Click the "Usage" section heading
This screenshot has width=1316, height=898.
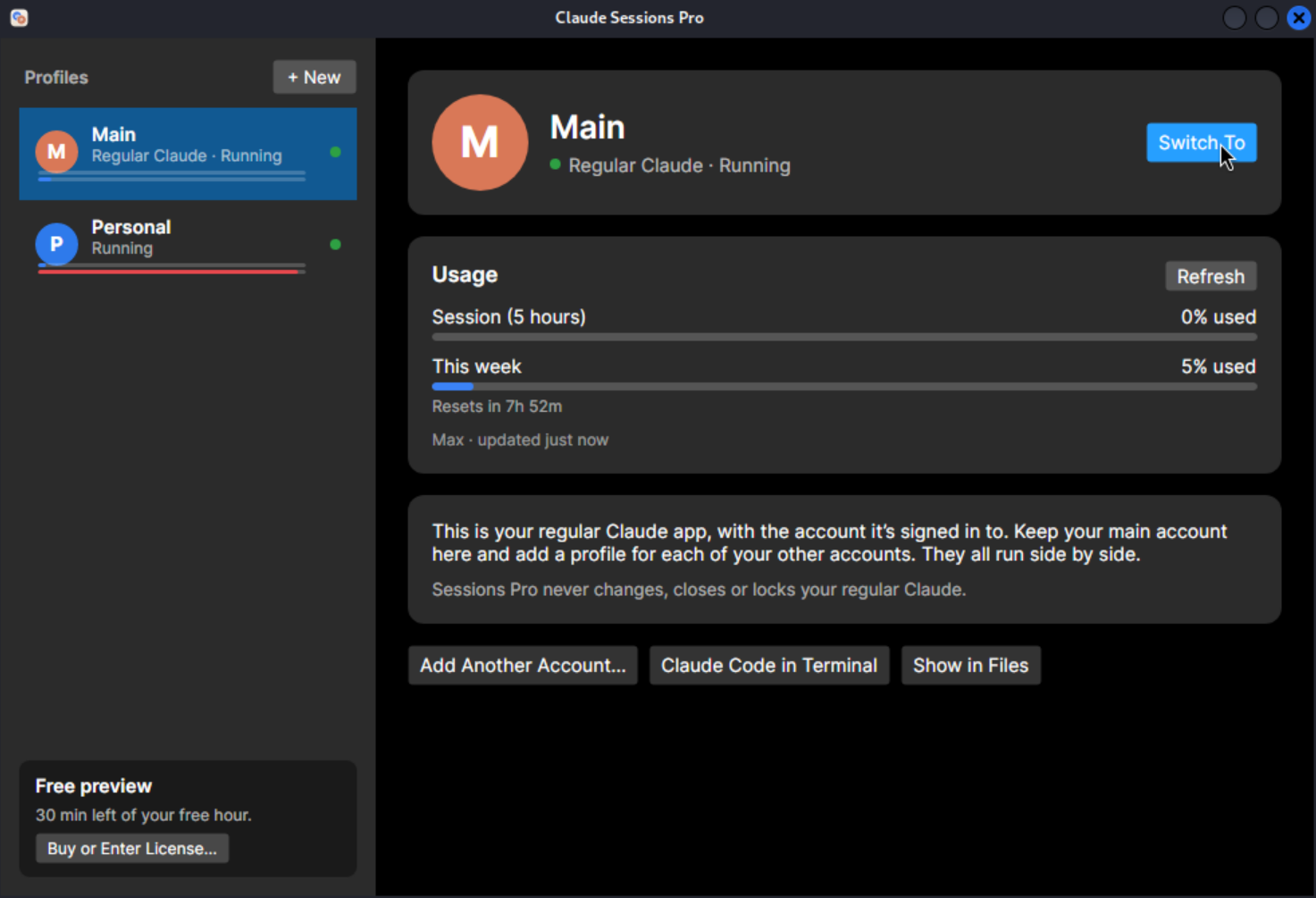tap(465, 274)
